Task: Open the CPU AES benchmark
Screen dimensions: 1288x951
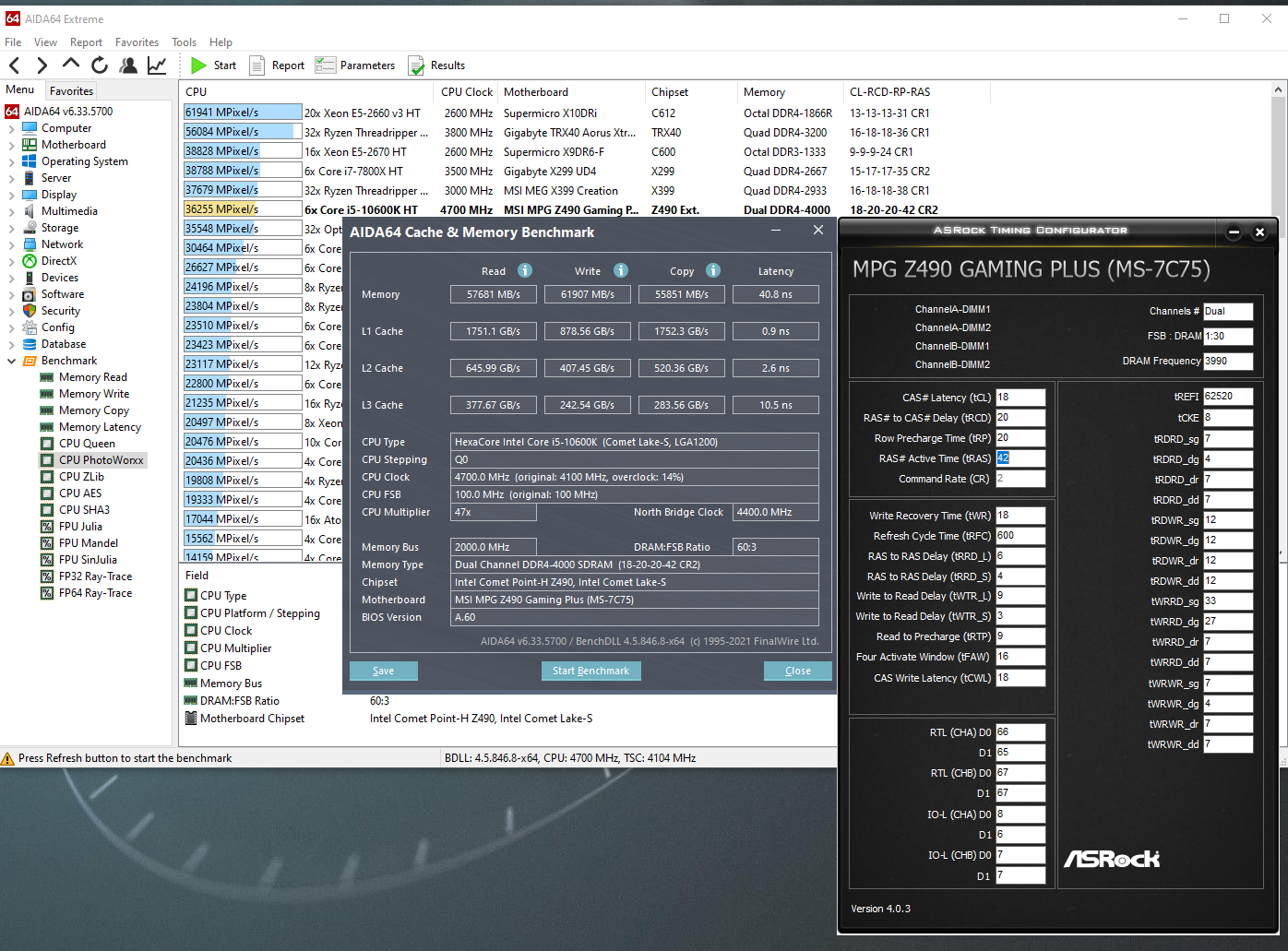Action: point(80,493)
